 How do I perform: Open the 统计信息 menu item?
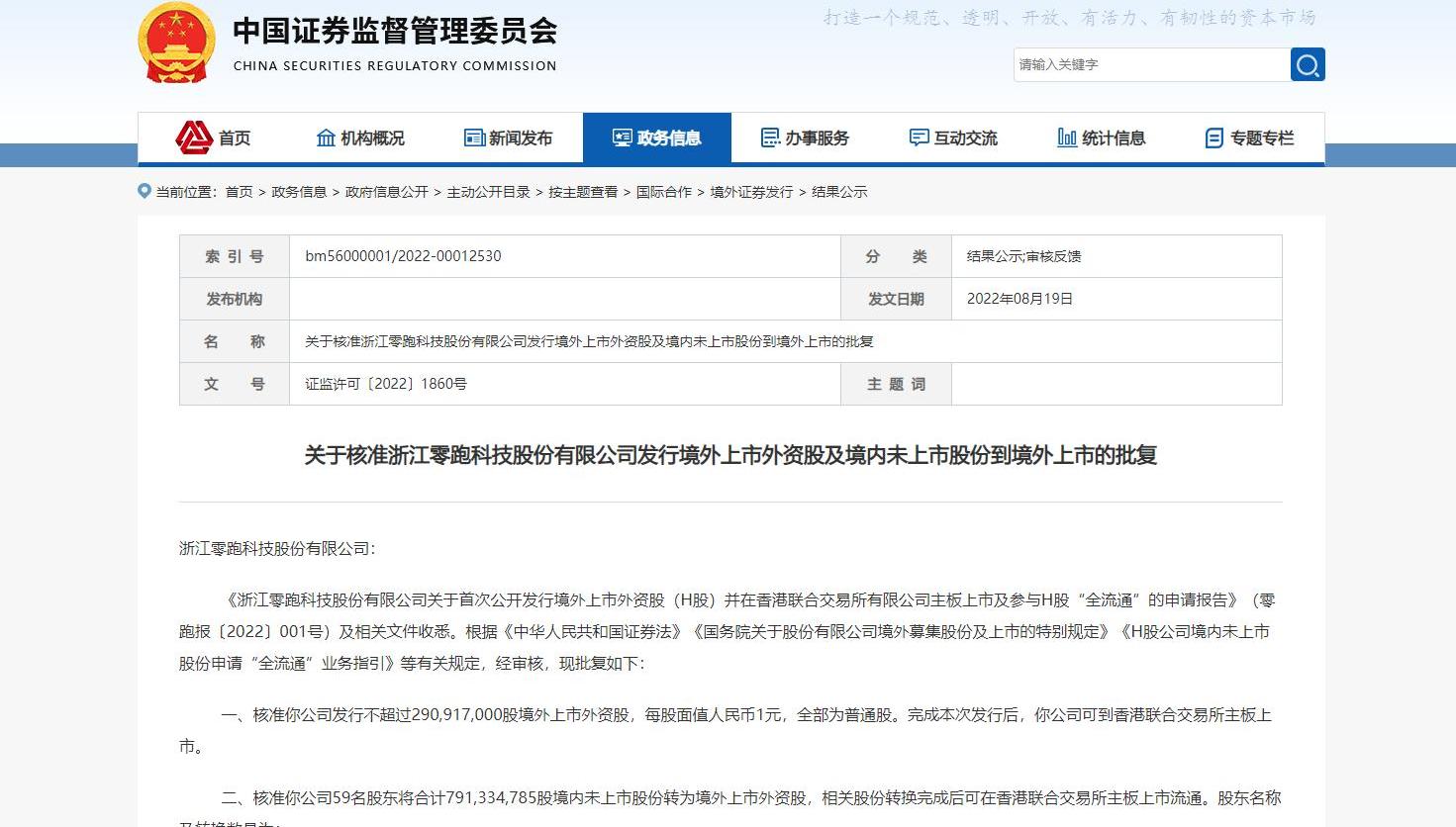[x=1114, y=138]
